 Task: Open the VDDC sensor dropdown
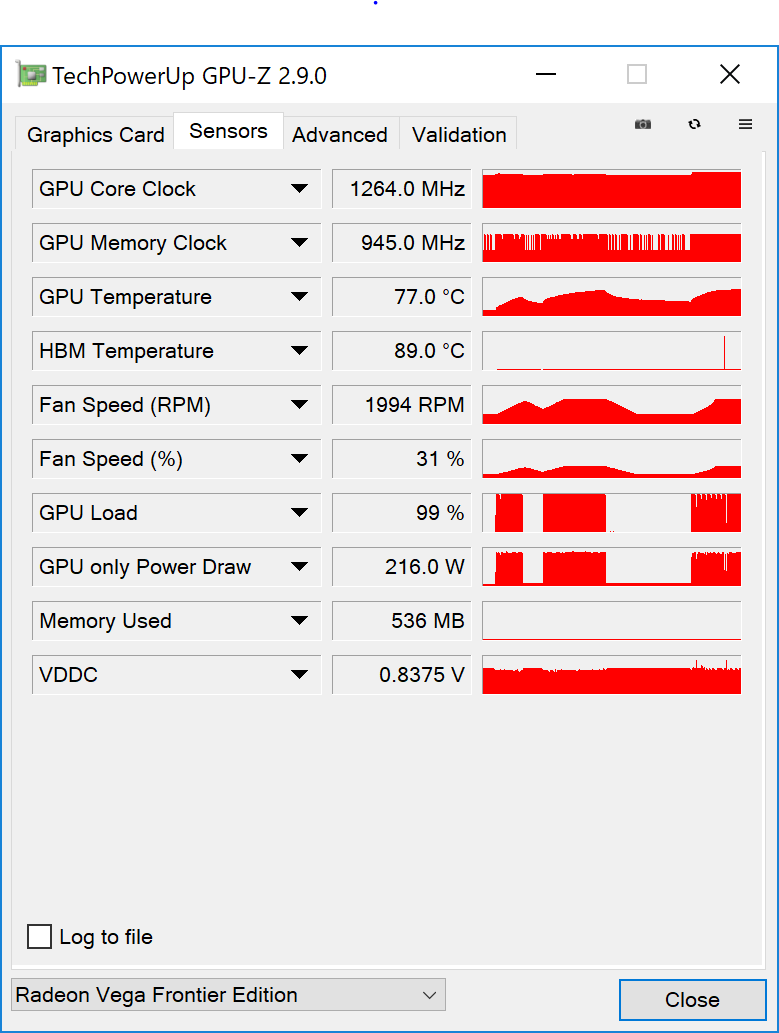pyautogui.click(x=176, y=675)
